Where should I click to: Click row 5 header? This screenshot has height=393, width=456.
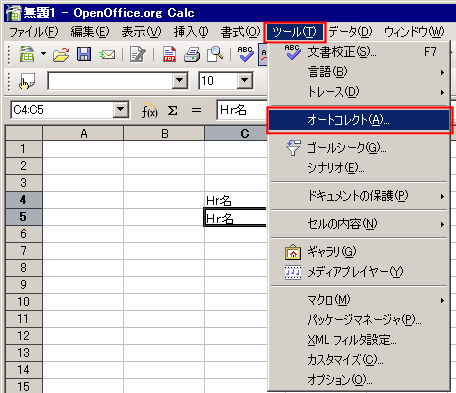23,217
